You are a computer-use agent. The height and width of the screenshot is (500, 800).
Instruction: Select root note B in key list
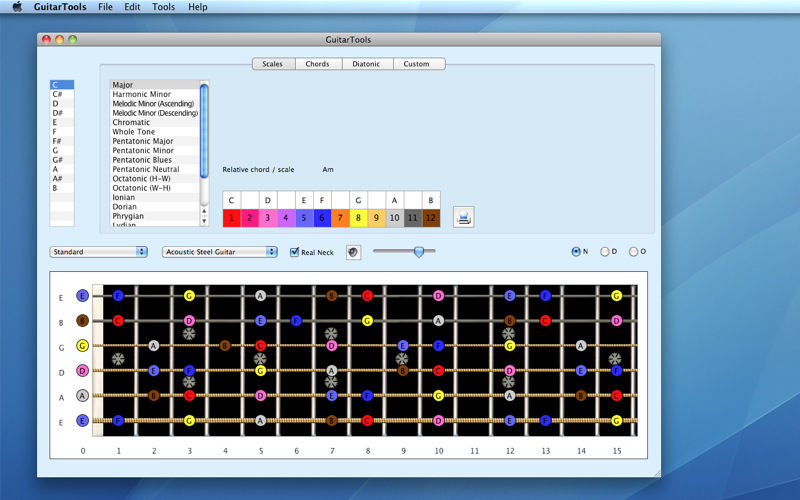pyautogui.click(x=62, y=188)
